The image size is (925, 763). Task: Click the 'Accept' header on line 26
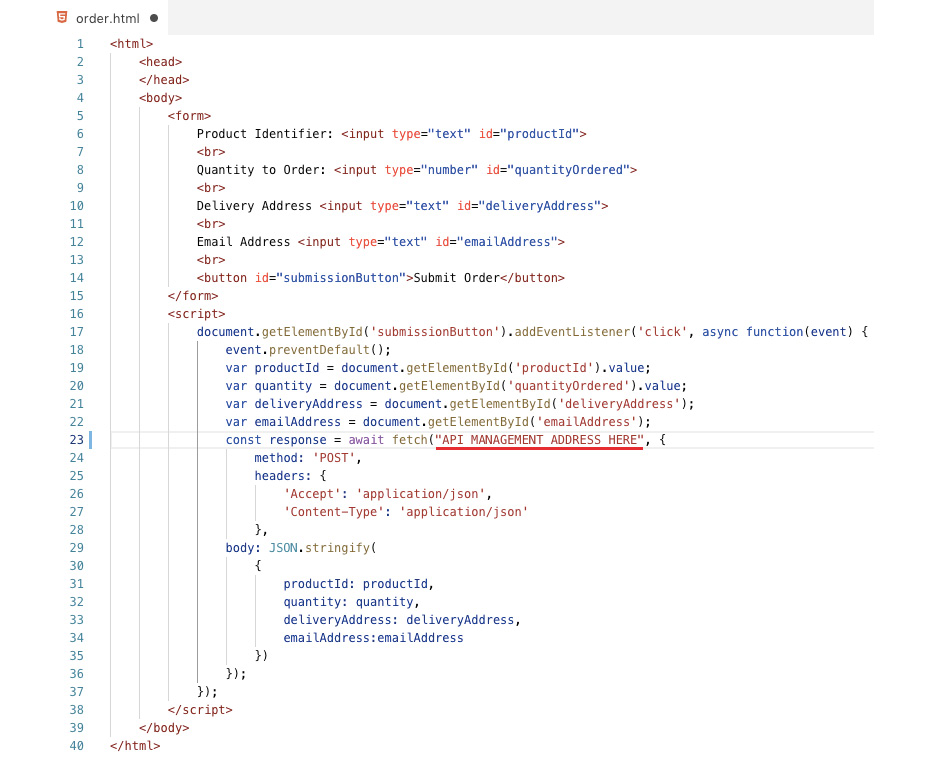(x=312, y=494)
